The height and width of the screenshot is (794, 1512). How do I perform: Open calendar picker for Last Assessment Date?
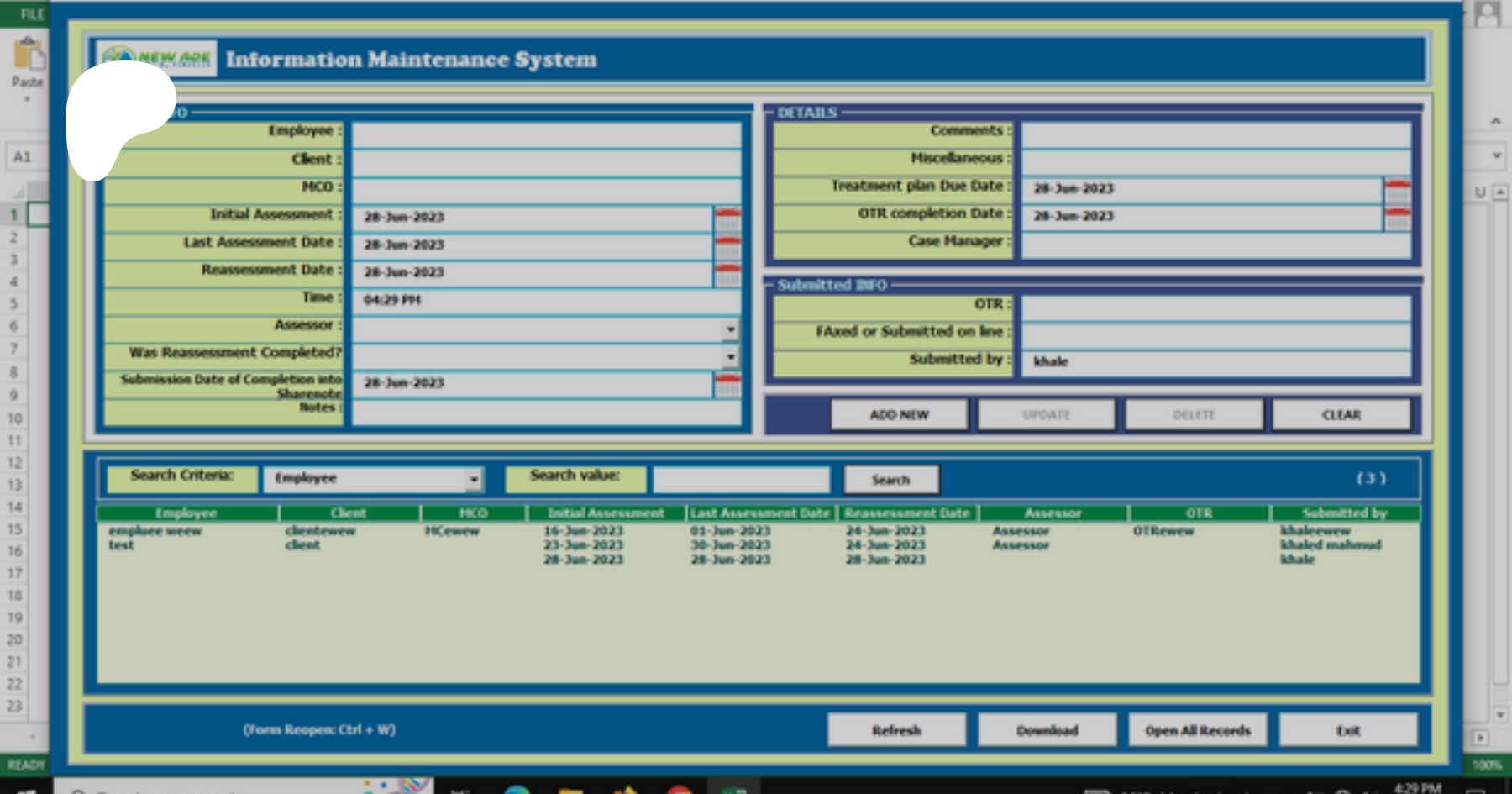pyautogui.click(x=727, y=246)
